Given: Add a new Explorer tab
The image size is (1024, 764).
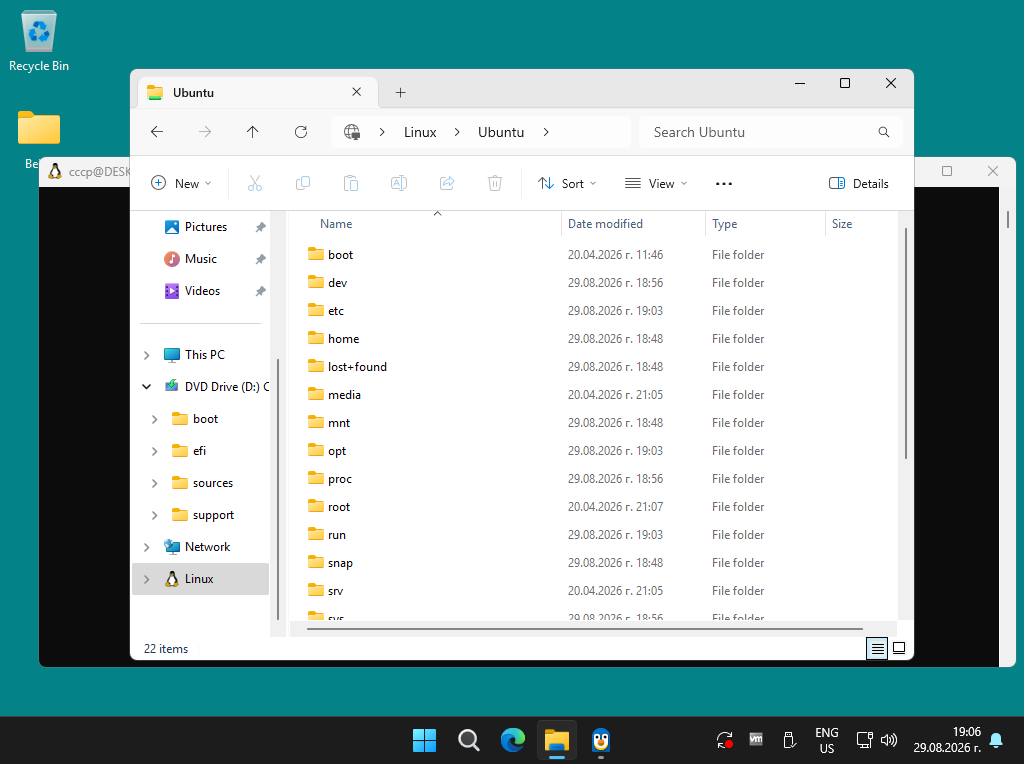Looking at the screenshot, I should pyautogui.click(x=400, y=93).
